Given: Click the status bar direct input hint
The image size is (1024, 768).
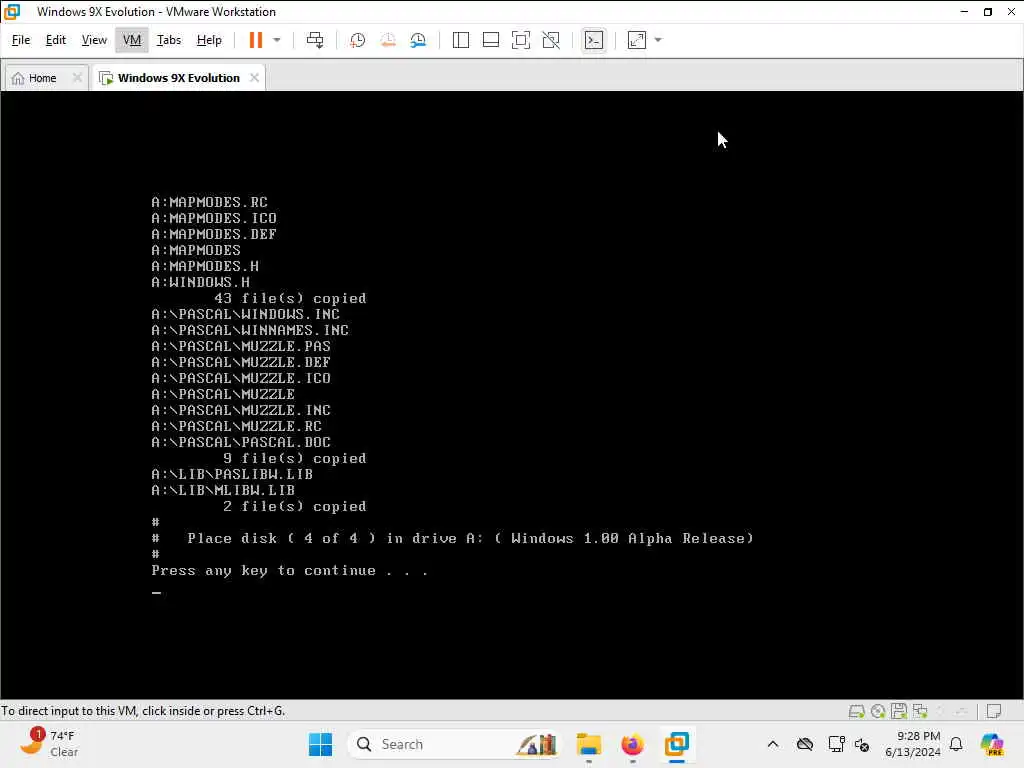Looking at the screenshot, I should tap(143, 711).
